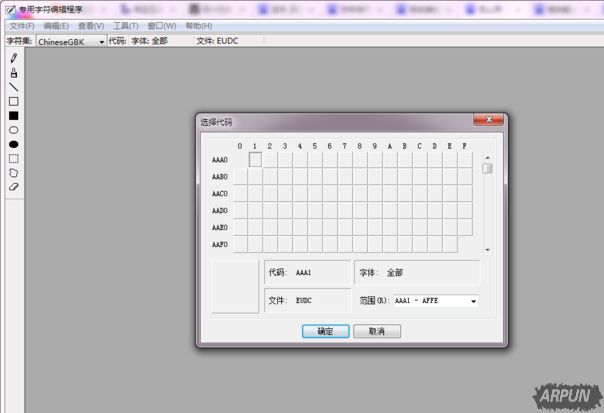
Task: Choose the Hollow Rectangle tool
Action: coord(14,101)
